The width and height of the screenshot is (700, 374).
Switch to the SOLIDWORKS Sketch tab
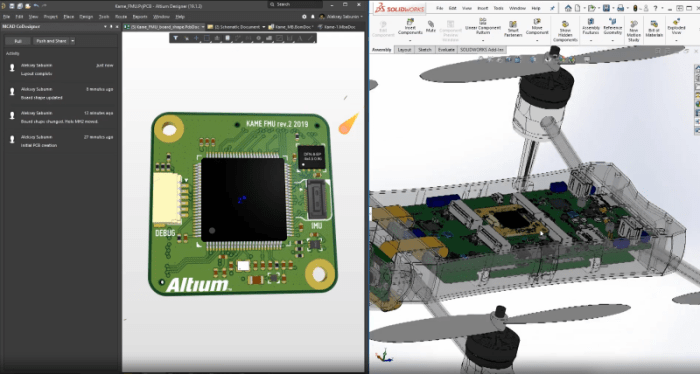[x=425, y=50]
